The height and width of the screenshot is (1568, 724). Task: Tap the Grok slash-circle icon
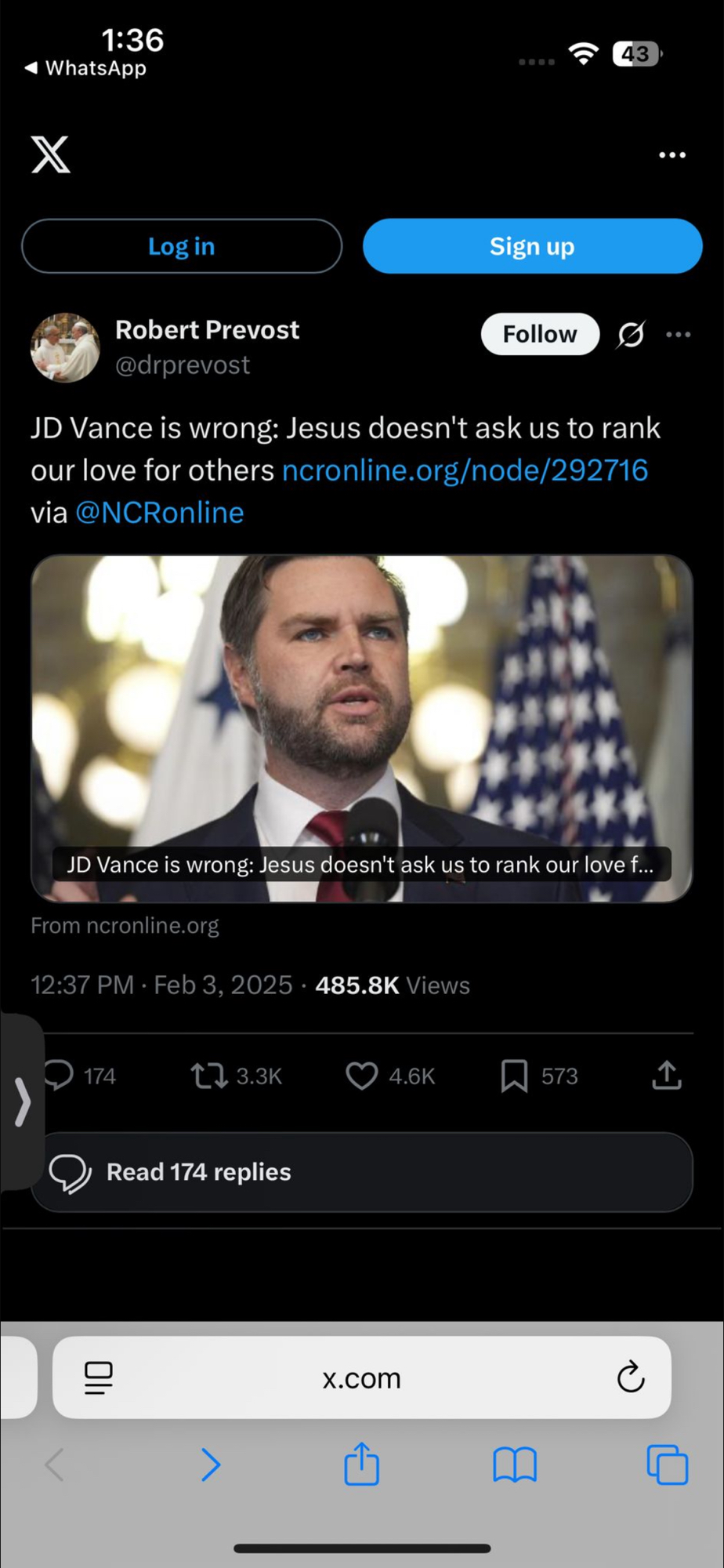pyautogui.click(x=631, y=335)
